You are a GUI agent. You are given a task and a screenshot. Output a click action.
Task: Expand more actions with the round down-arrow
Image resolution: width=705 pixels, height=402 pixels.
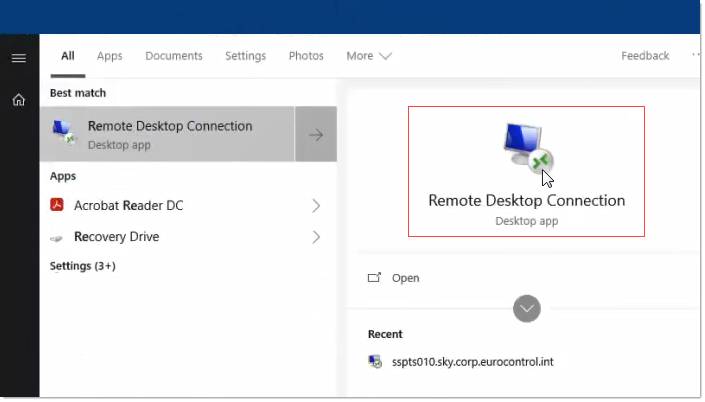coord(527,308)
